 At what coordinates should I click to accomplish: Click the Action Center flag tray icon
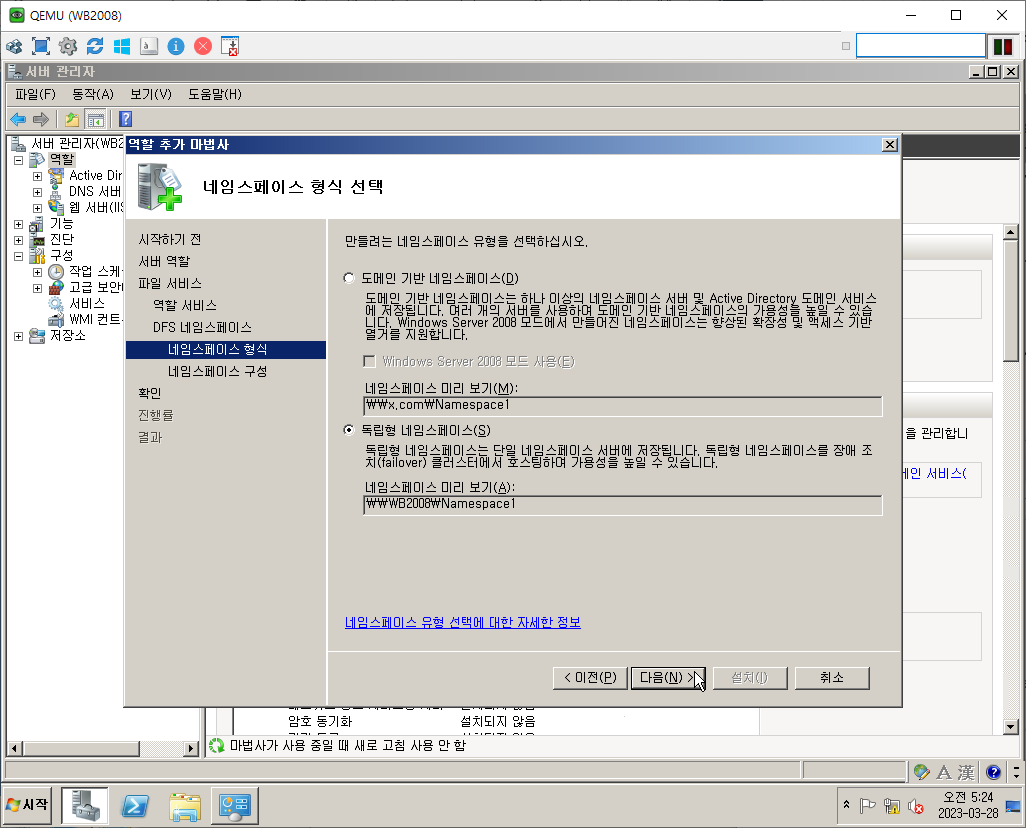pyautogui.click(x=867, y=806)
